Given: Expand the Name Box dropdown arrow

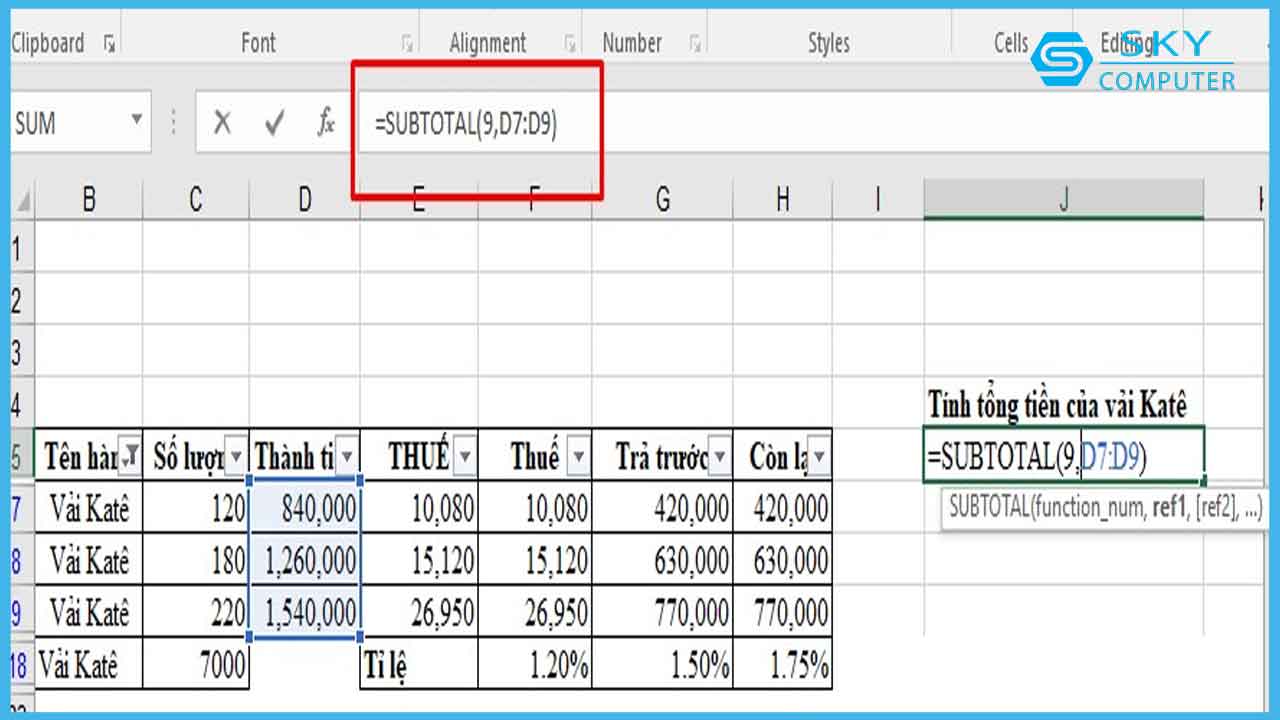Looking at the screenshot, I should [137, 121].
